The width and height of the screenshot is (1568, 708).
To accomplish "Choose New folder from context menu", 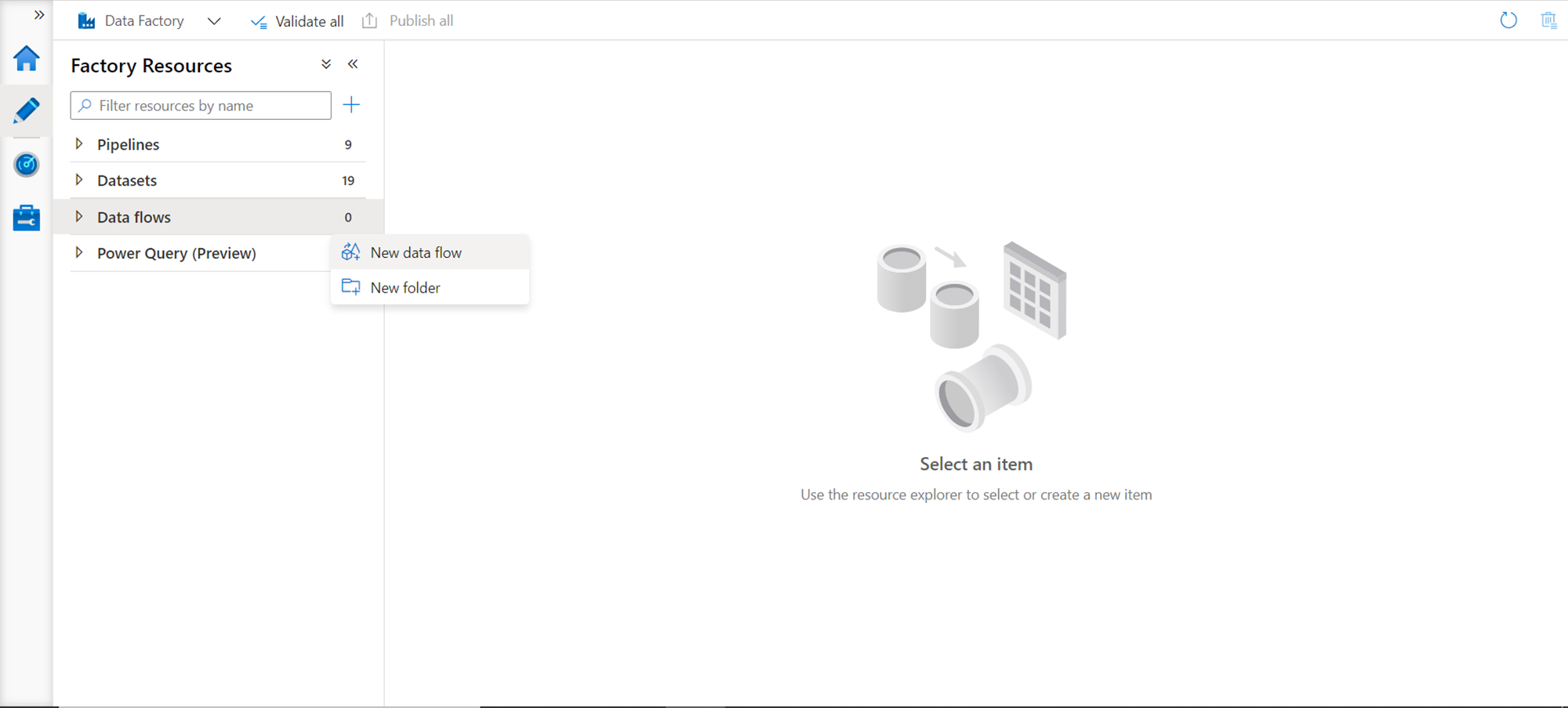I will point(430,288).
